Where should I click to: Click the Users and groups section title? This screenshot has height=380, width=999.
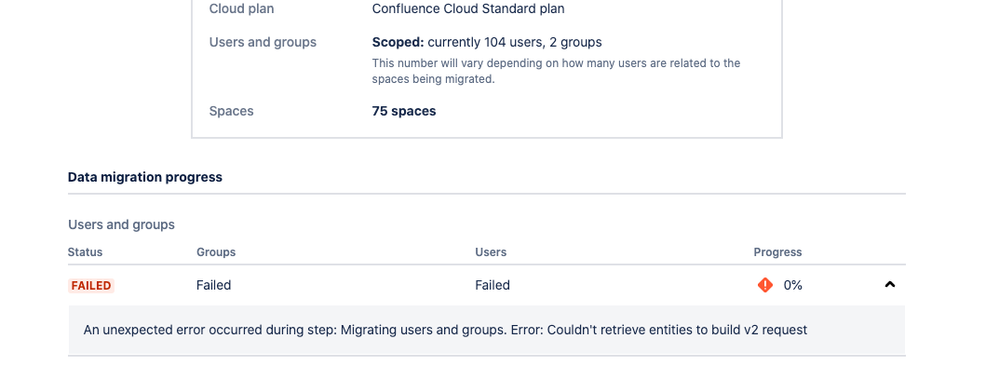(x=122, y=224)
